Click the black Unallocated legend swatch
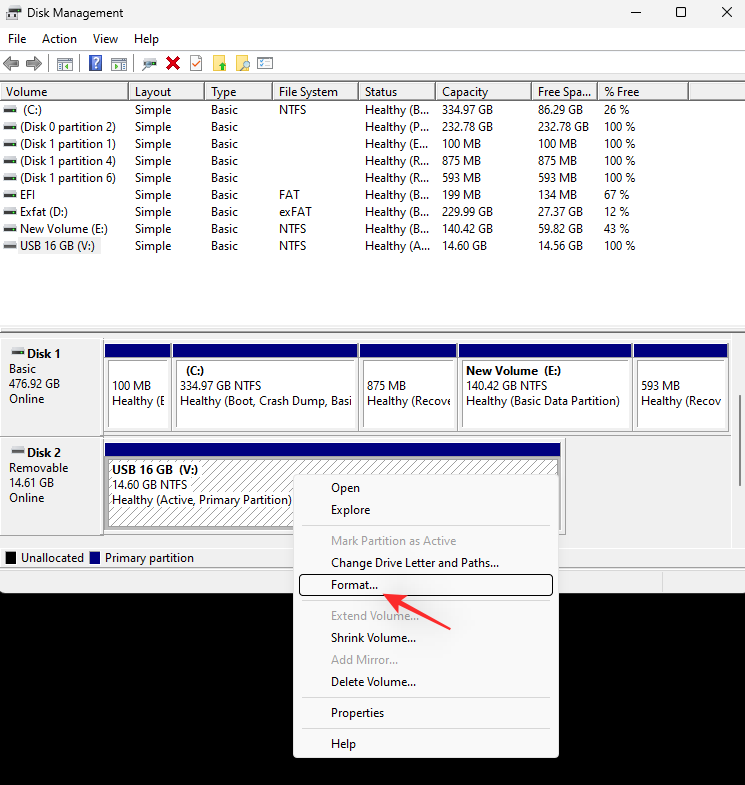This screenshot has width=745, height=785. [x=11, y=558]
